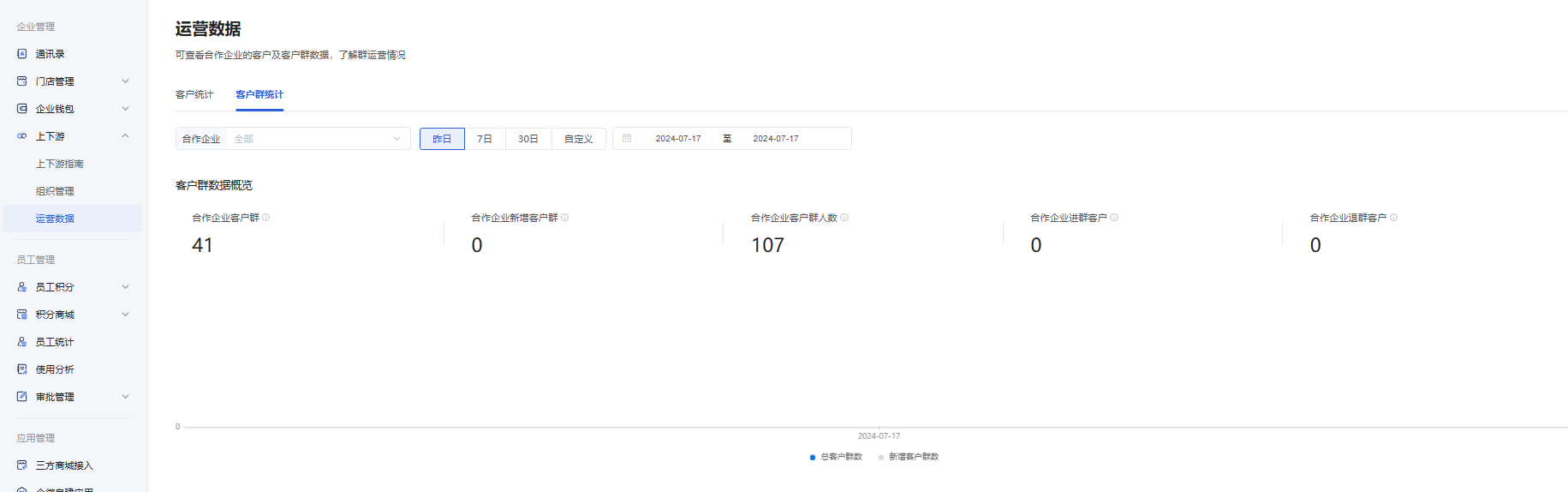Click the 审批管理 edit icon

(22, 397)
